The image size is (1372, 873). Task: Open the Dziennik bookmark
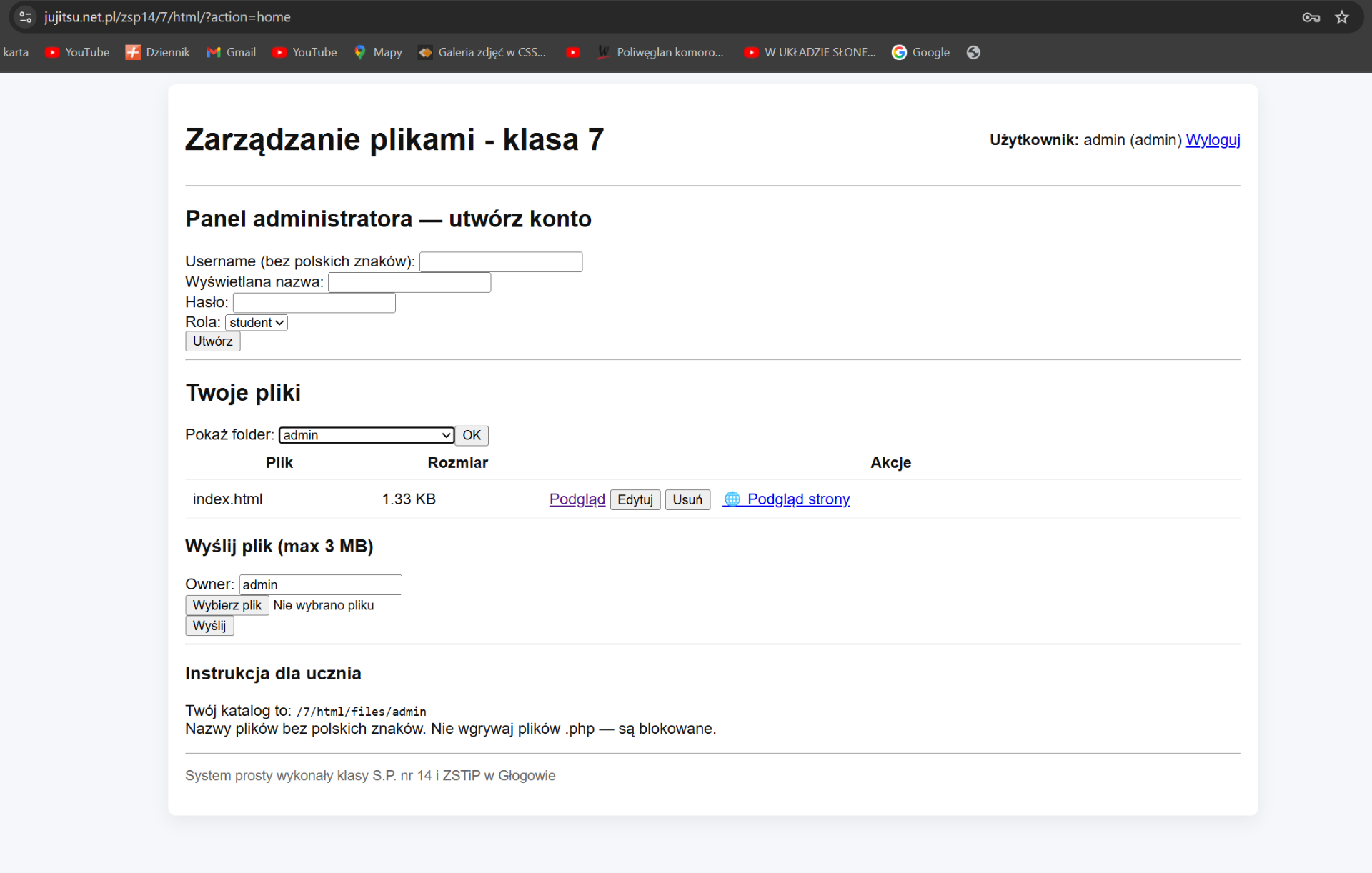click(x=157, y=52)
